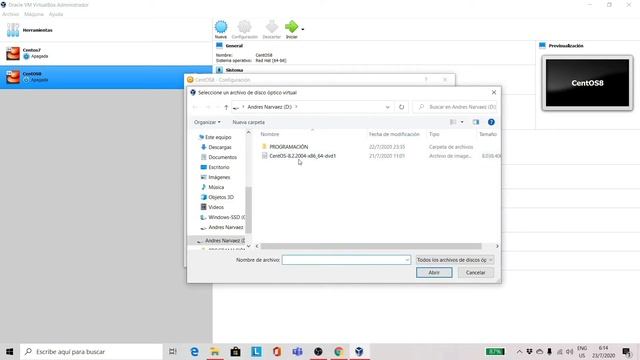Click the General section header
This screenshot has width=640, height=360.
coord(234,46)
